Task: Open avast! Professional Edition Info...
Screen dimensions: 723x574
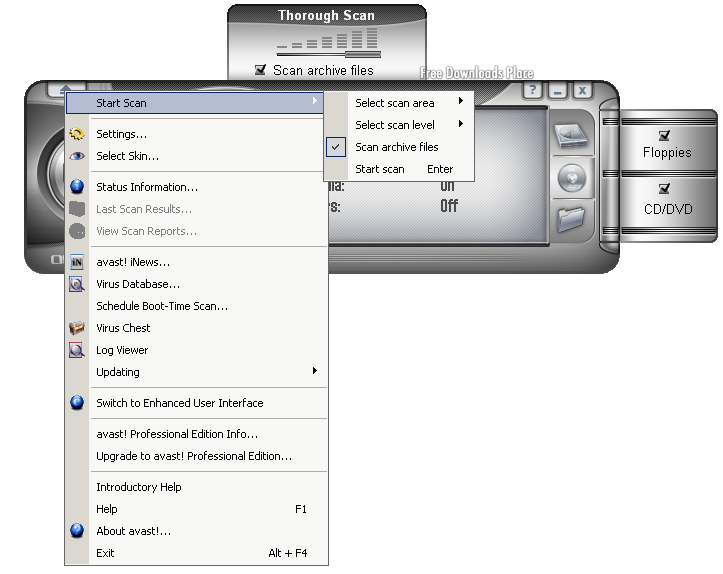Action: 196,434
